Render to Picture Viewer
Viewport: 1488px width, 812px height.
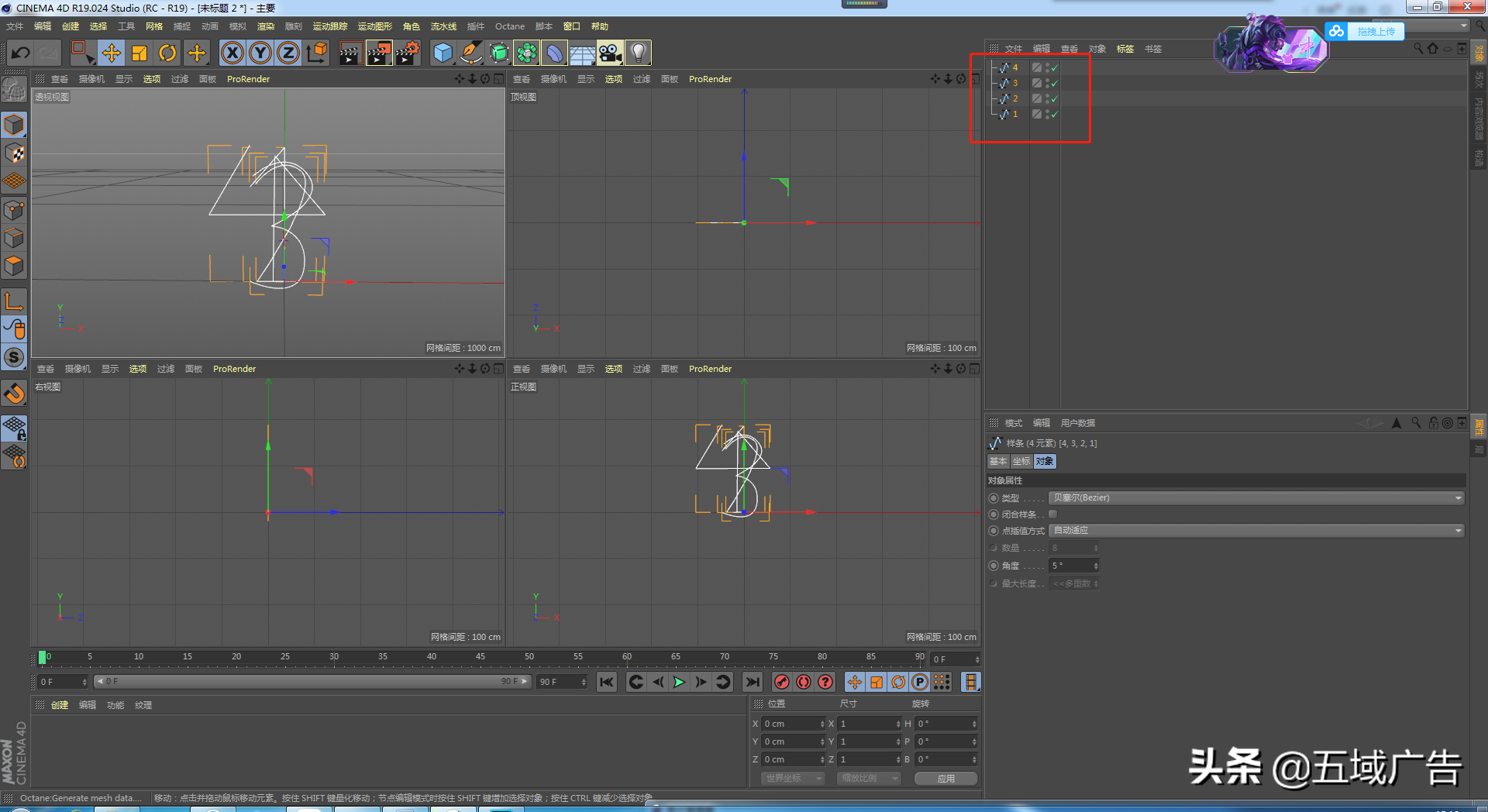pos(379,53)
